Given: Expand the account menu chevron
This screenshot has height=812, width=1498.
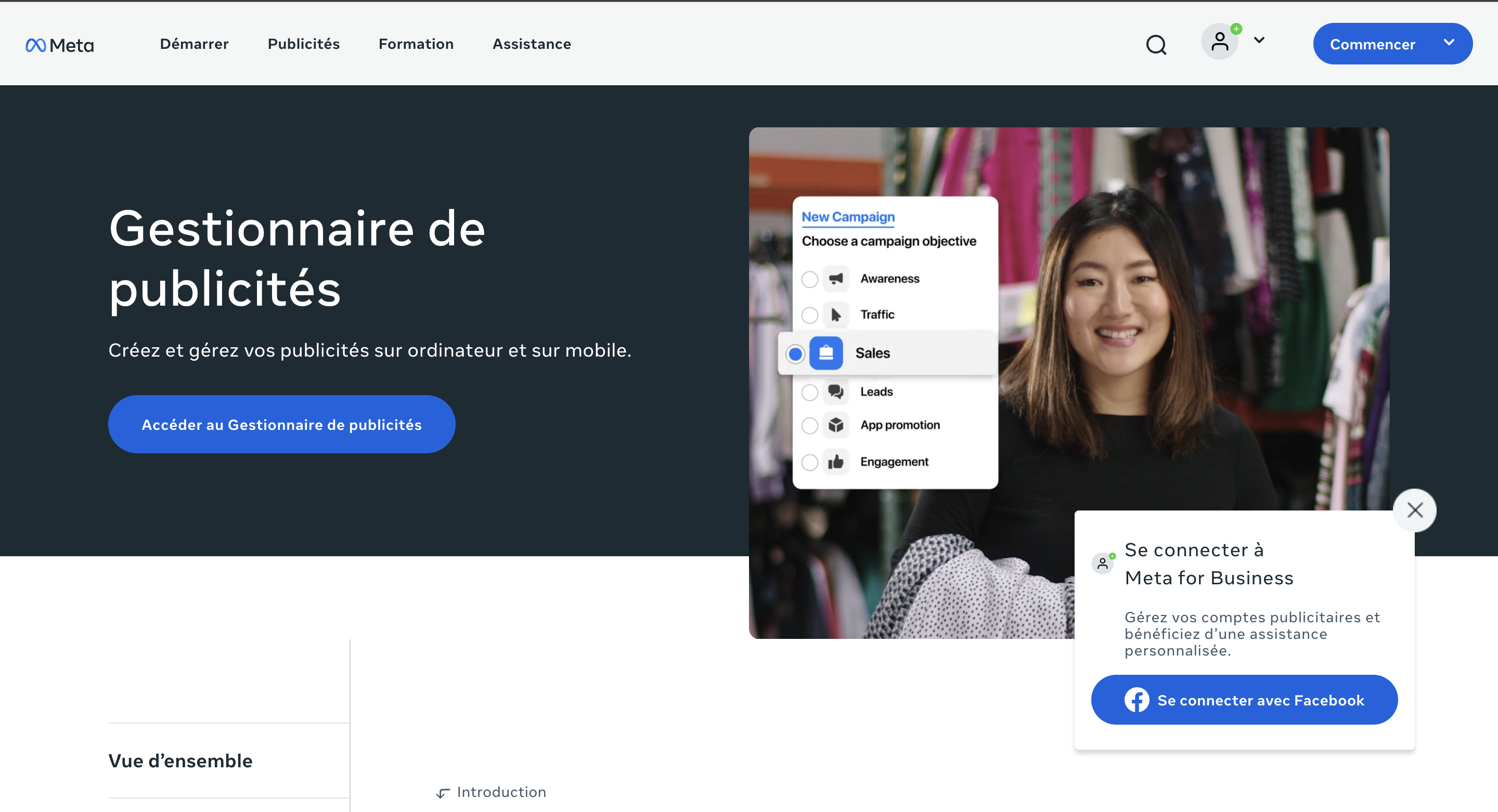Looking at the screenshot, I should click(1259, 40).
